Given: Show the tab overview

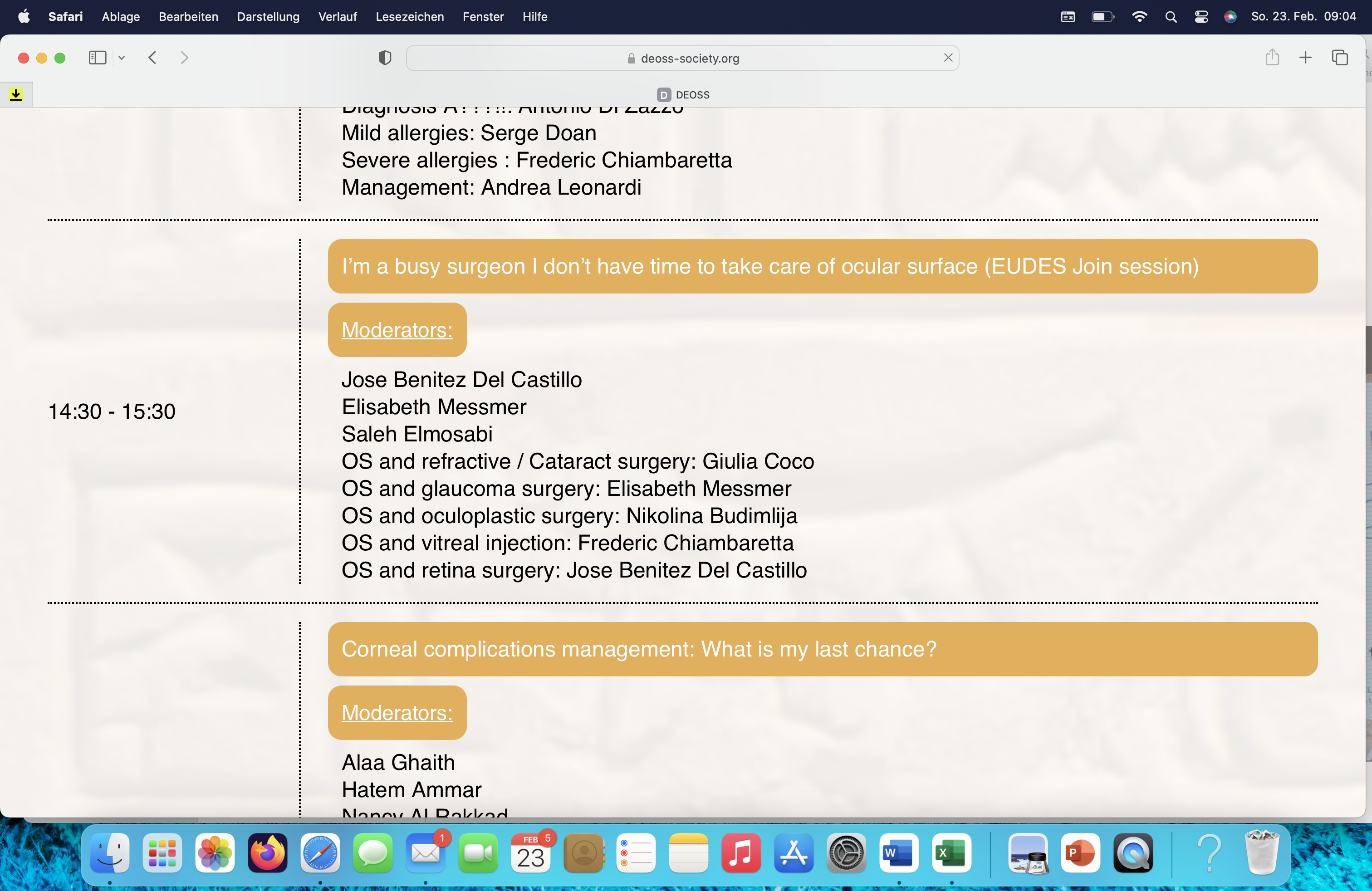Looking at the screenshot, I should [1340, 58].
